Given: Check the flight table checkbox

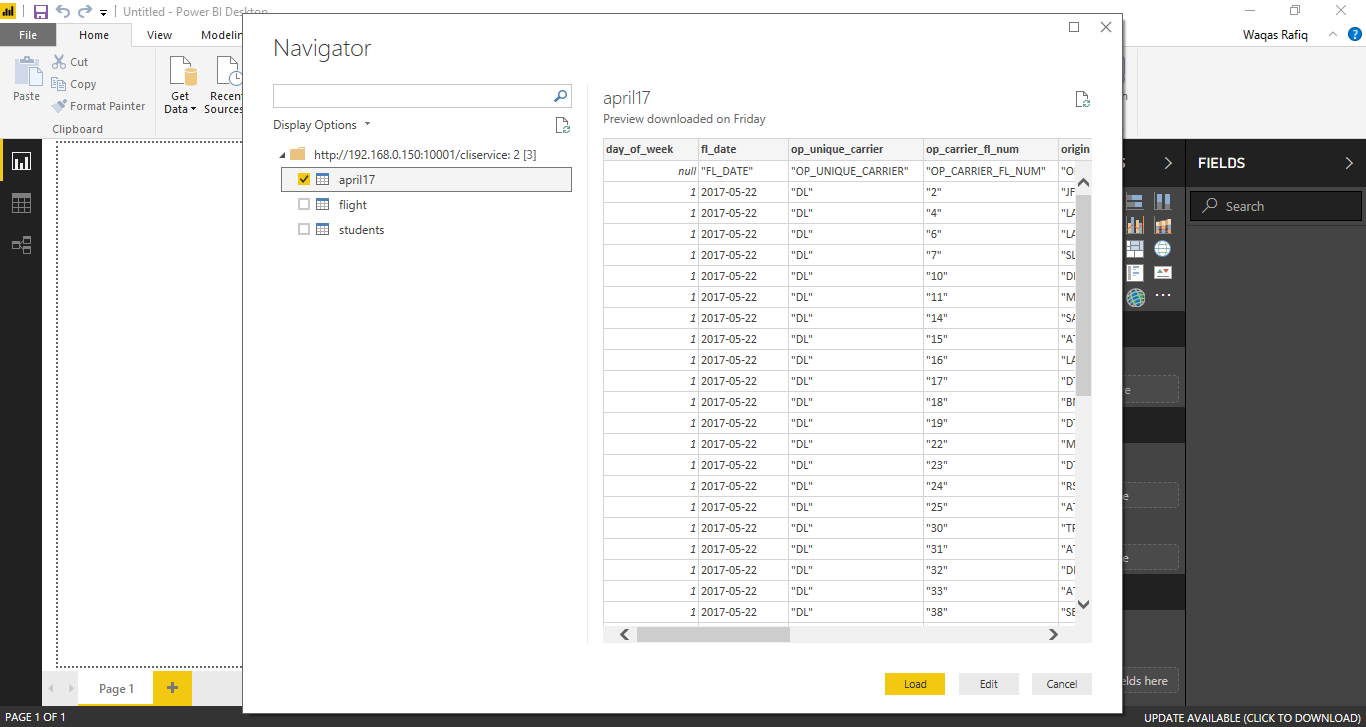Looking at the screenshot, I should tap(304, 204).
